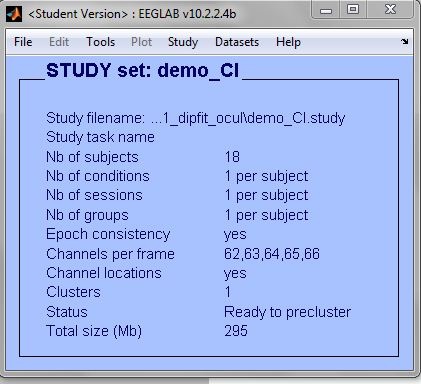The height and width of the screenshot is (384, 421).
Task: Click the dock arrow icon in menu bar
Action: (x=405, y=41)
